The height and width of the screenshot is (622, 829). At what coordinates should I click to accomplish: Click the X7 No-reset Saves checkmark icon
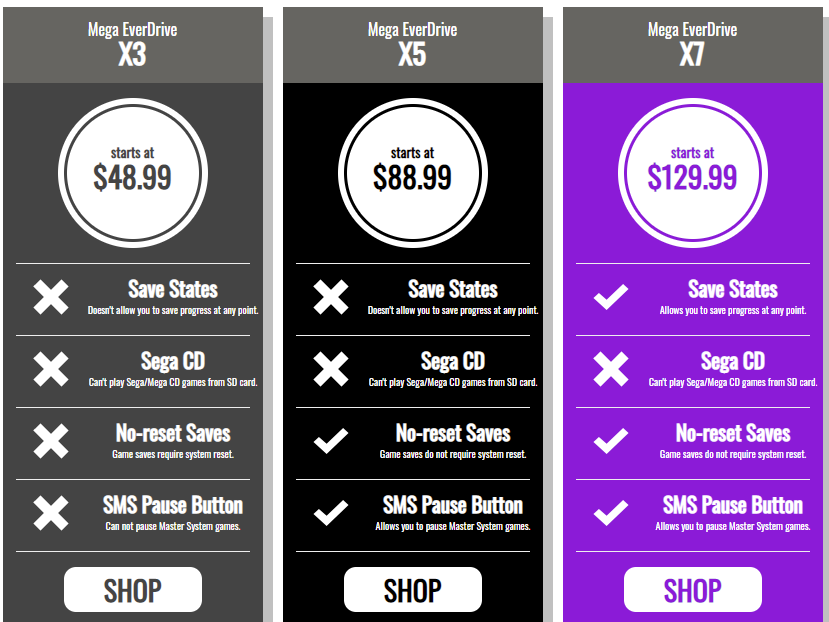click(611, 442)
